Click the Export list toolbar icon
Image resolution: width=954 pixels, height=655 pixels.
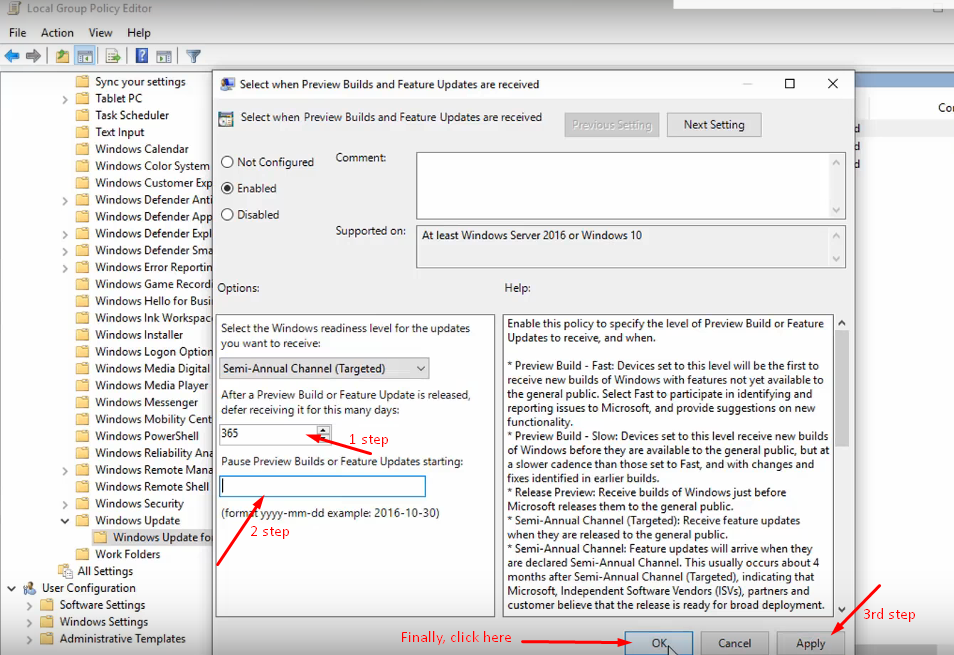pyautogui.click(x=113, y=56)
